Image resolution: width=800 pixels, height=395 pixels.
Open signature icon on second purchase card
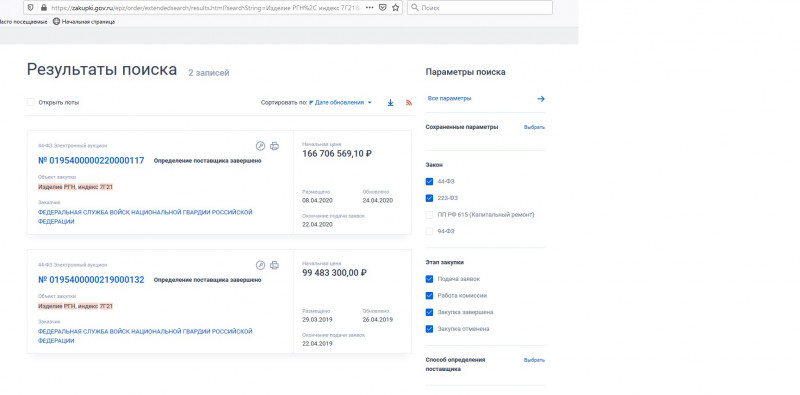[260, 265]
